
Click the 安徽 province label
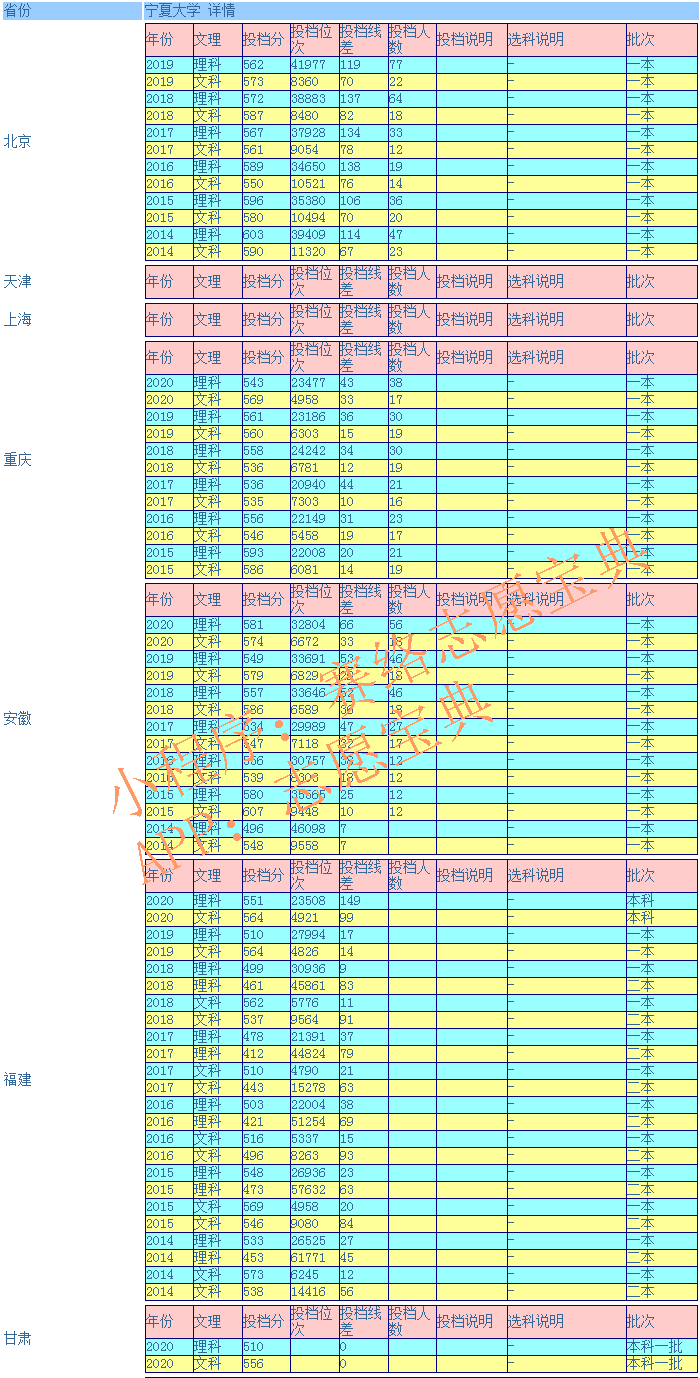coord(17,719)
